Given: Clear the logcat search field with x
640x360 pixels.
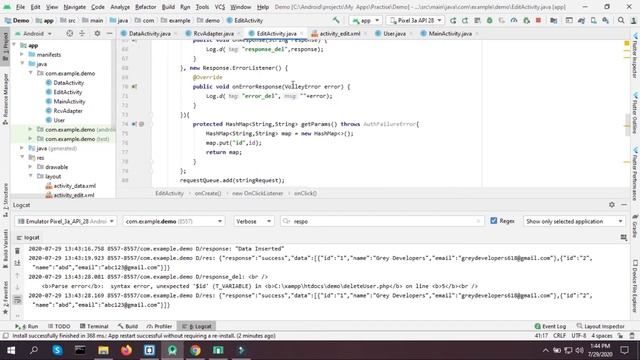Looking at the screenshot, I should click(x=478, y=221).
